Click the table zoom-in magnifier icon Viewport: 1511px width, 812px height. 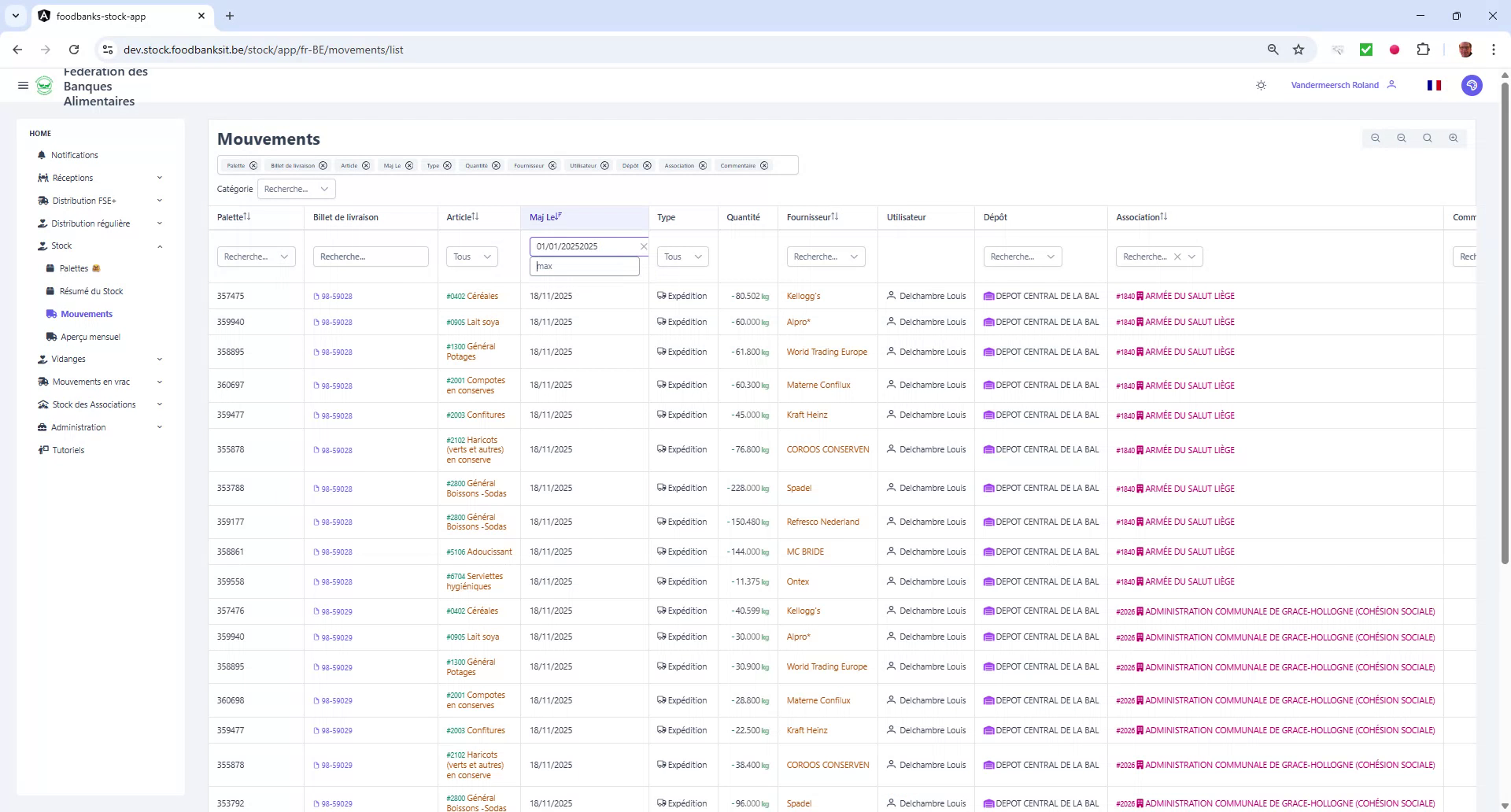(1453, 138)
